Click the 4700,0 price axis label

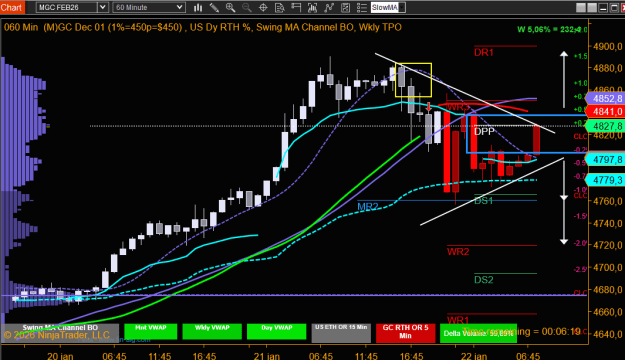pos(608,267)
